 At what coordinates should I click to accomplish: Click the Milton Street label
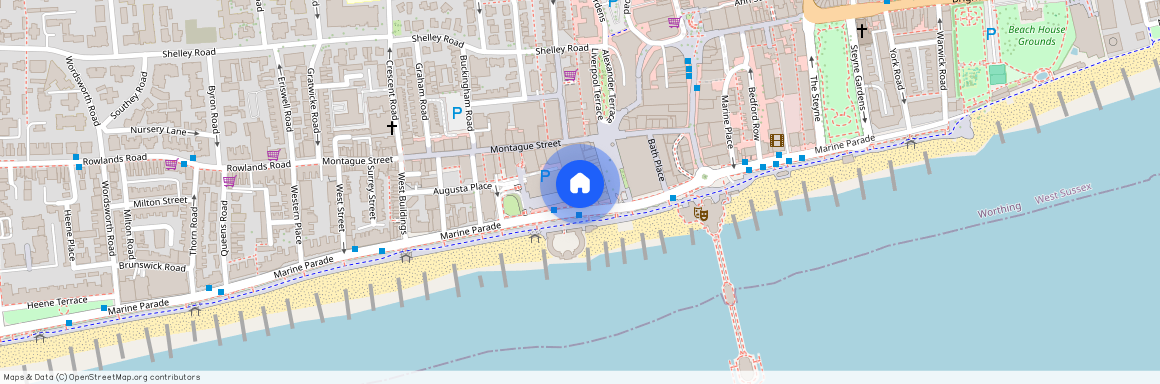[161, 201]
